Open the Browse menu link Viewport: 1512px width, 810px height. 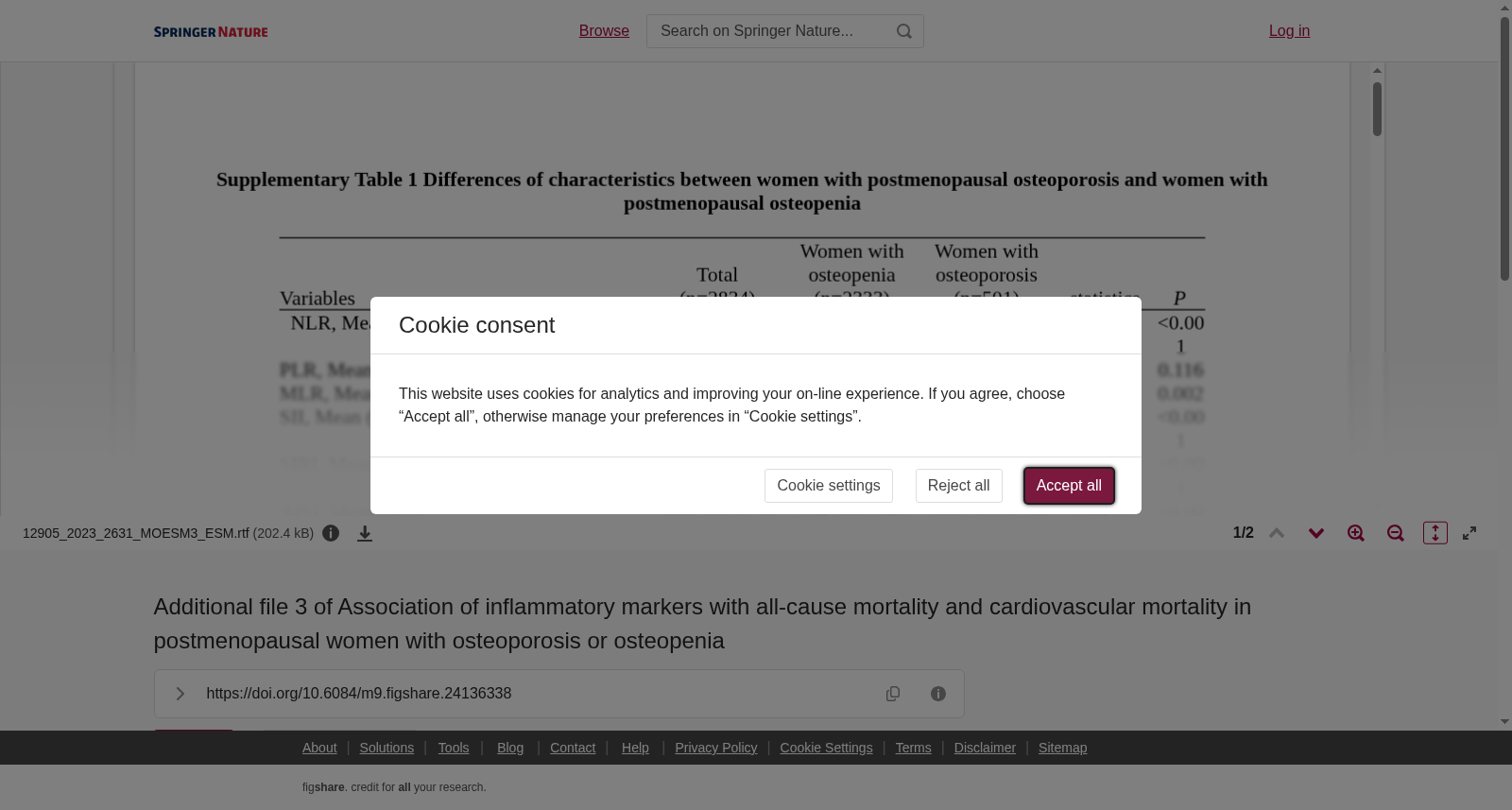[x=604, y=31]
